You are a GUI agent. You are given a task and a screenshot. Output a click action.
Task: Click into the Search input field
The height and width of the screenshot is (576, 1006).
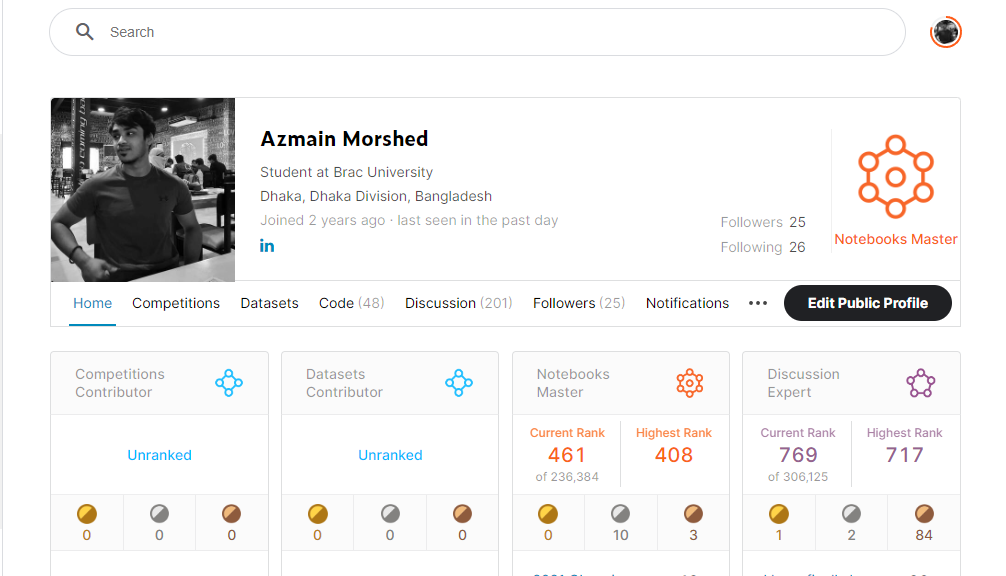click(477, 32)
